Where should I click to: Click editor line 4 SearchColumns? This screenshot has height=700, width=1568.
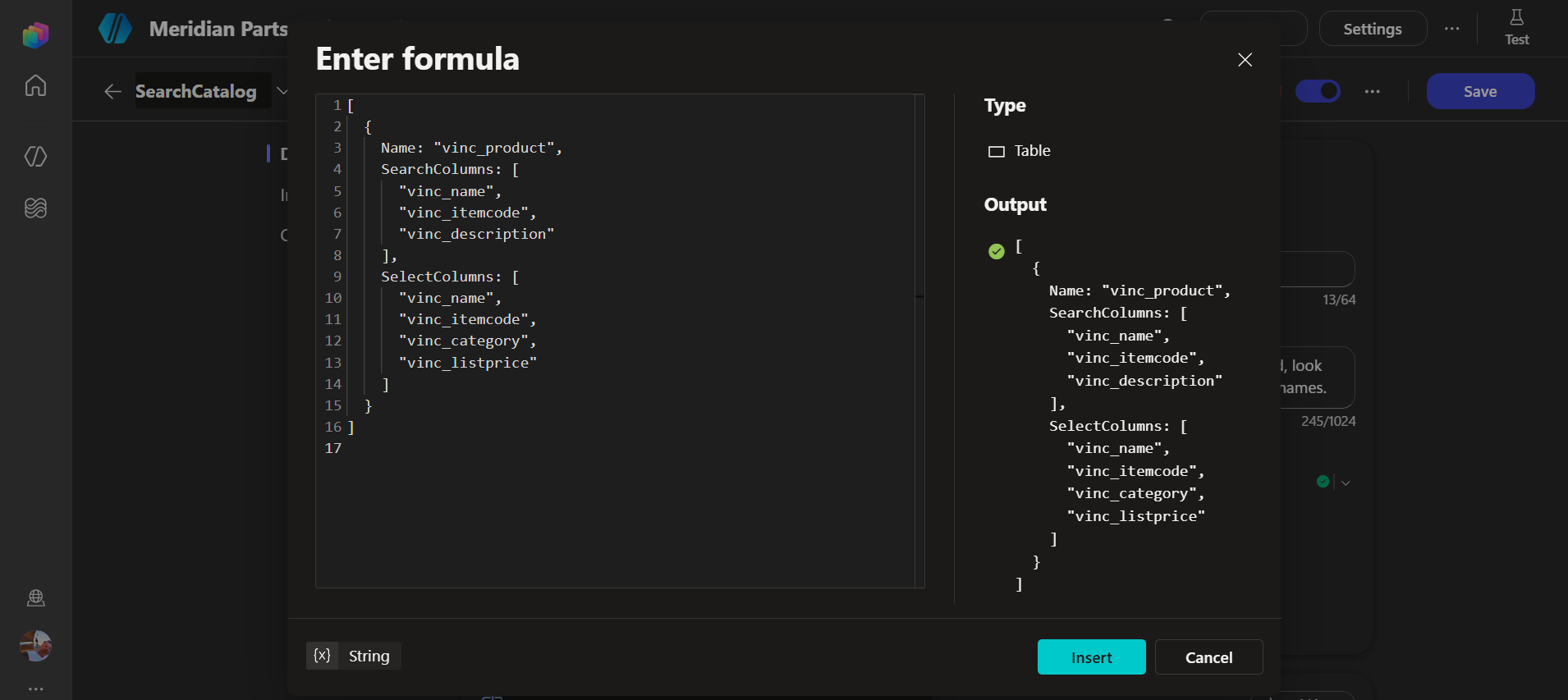pyautogui.click(x=450, y=169)
